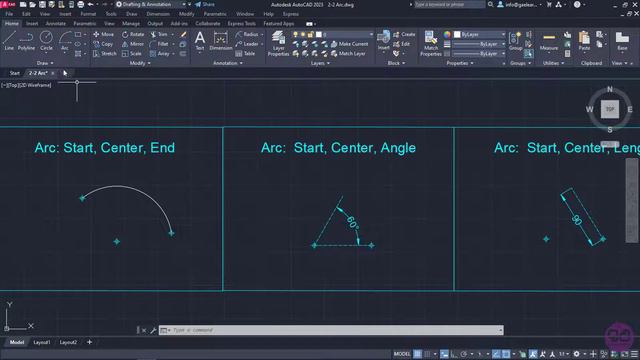This screenshot has width=640, height=360.
Task: Expand the Block panel
Action: 396,63
